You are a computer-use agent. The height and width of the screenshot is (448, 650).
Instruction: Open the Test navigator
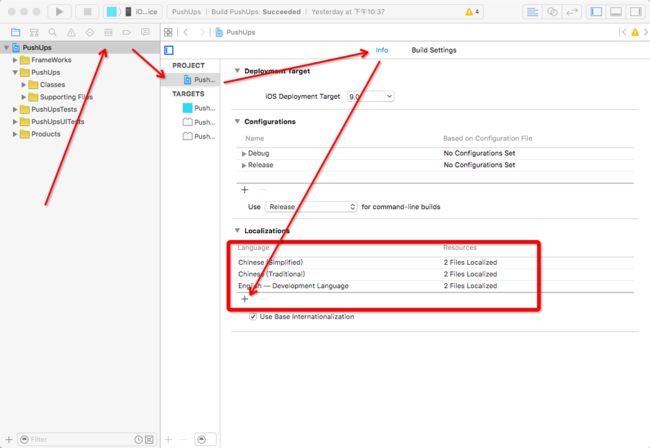click(x=90, y=32)
